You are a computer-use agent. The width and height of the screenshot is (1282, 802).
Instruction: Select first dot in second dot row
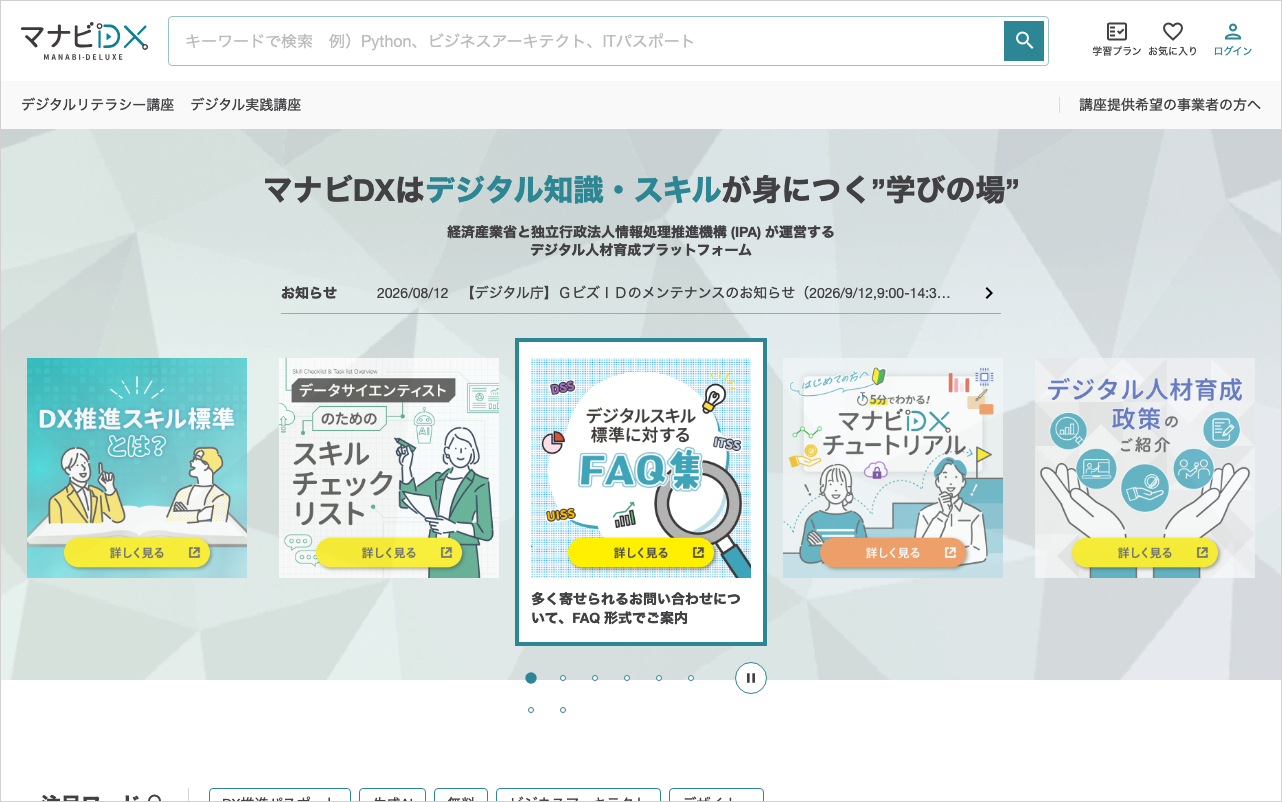tap(531, 710)
